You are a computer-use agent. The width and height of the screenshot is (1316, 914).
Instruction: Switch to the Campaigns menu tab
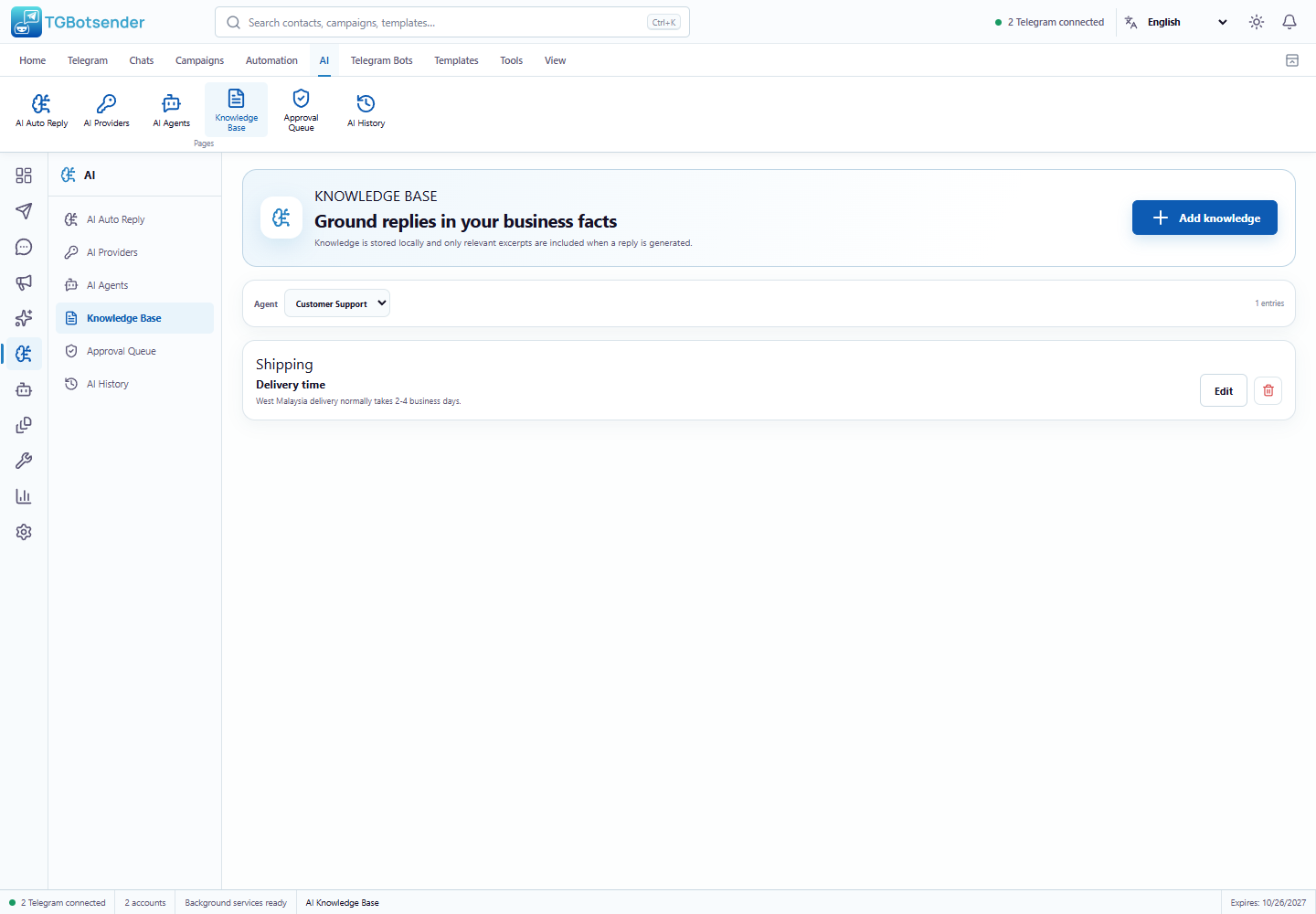click(199, 60)
